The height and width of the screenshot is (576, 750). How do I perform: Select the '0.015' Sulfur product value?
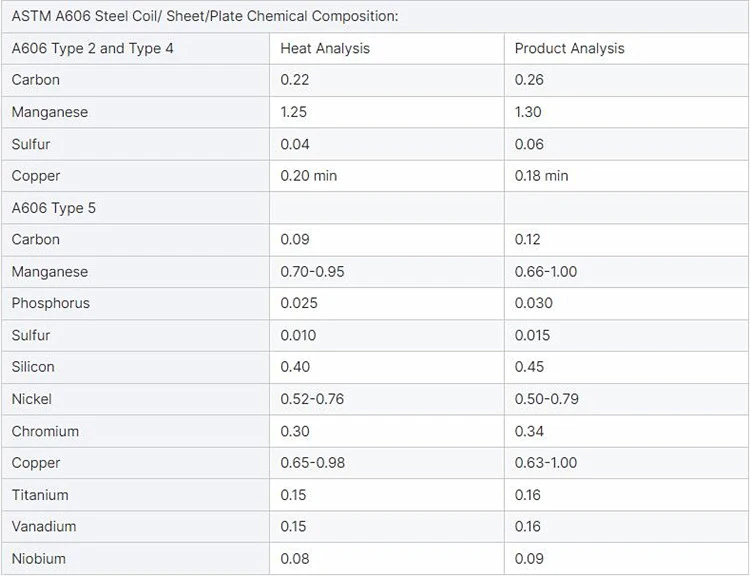pos(532,335)
